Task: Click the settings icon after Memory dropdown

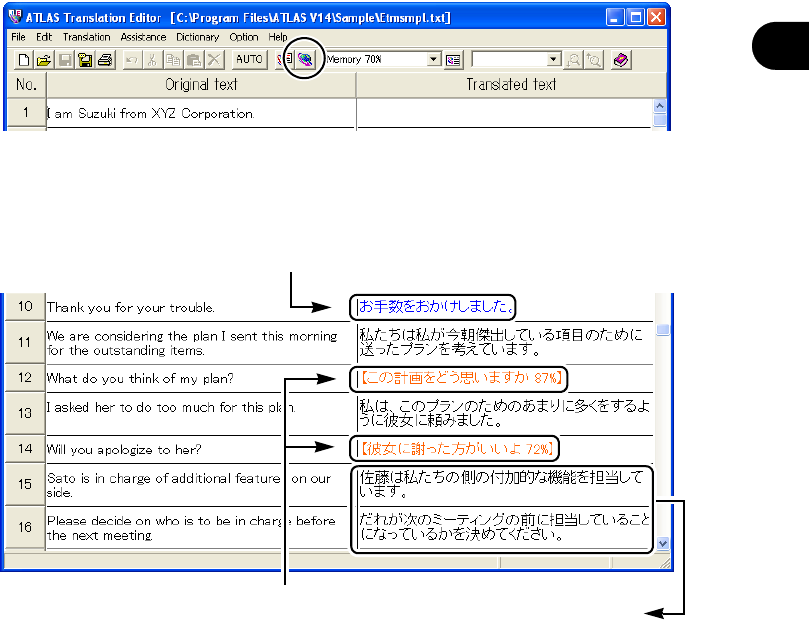Action: 453,60
